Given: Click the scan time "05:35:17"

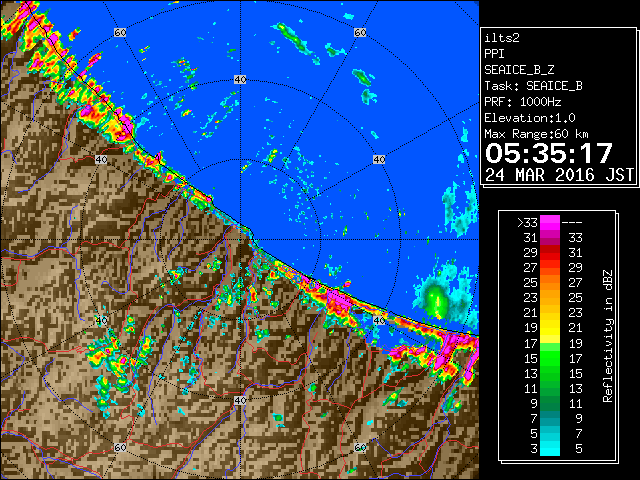Looking at the screenshot, I should (x=549, y=153).
